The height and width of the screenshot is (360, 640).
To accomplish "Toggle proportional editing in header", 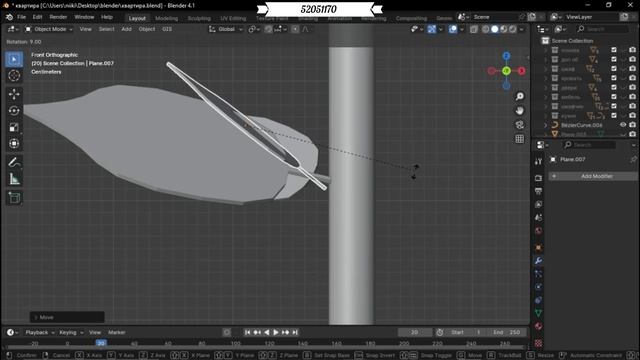I will tap(295, 29).
